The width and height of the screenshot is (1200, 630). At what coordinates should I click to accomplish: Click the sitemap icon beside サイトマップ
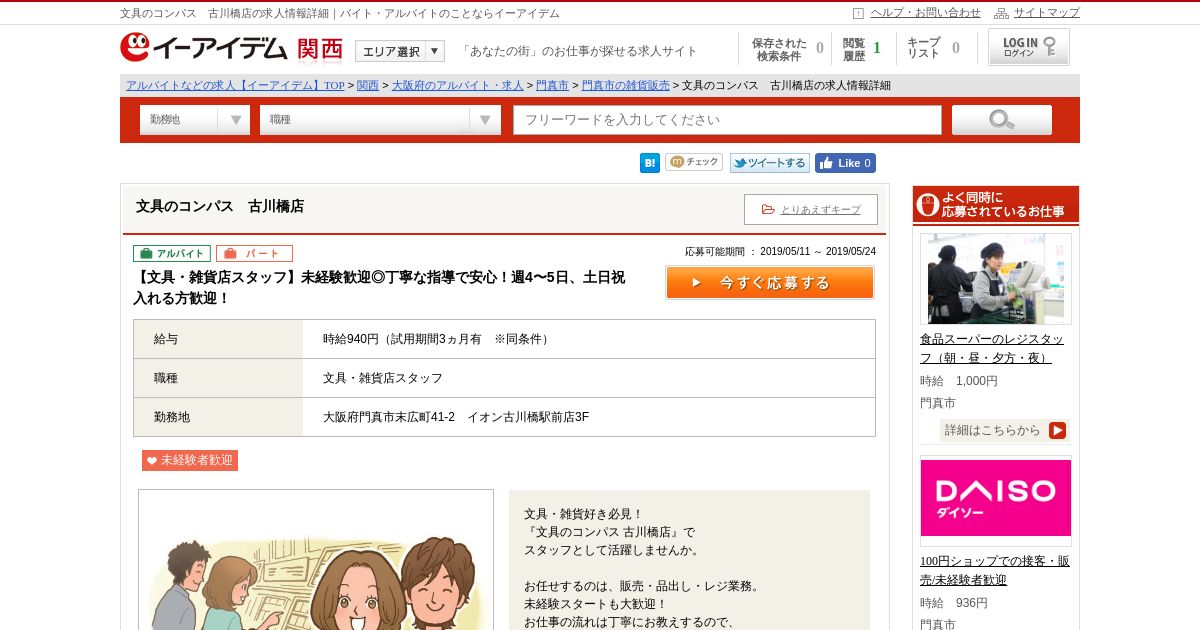1001,13
